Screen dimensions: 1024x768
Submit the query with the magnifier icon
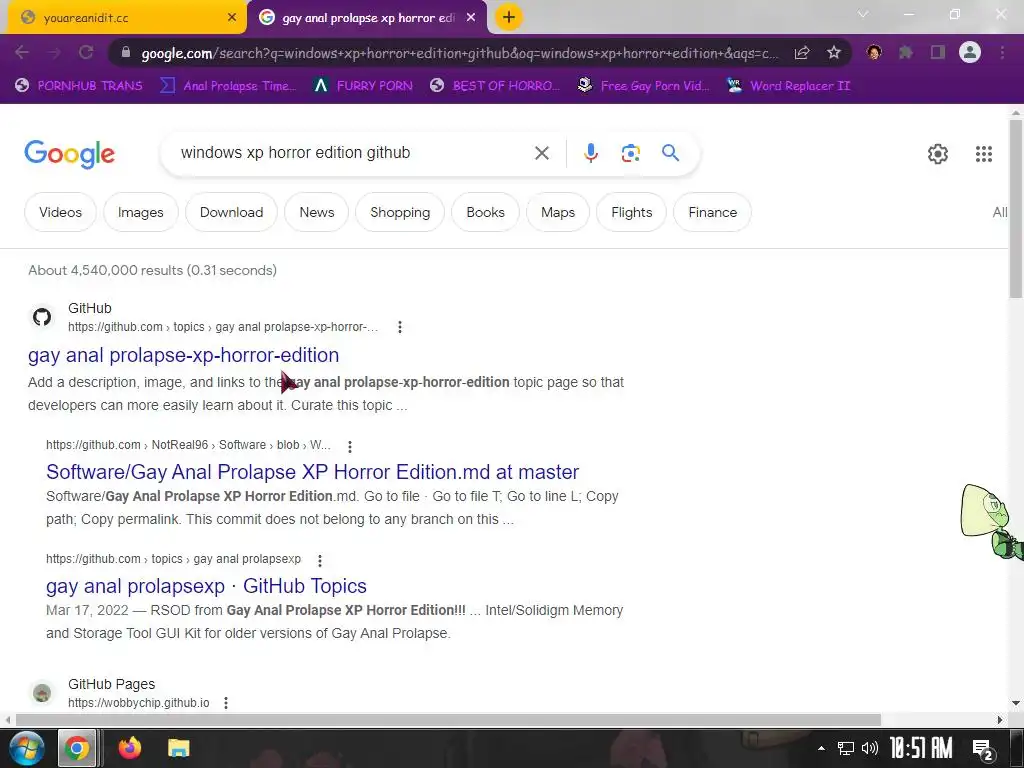coord(670,153)
